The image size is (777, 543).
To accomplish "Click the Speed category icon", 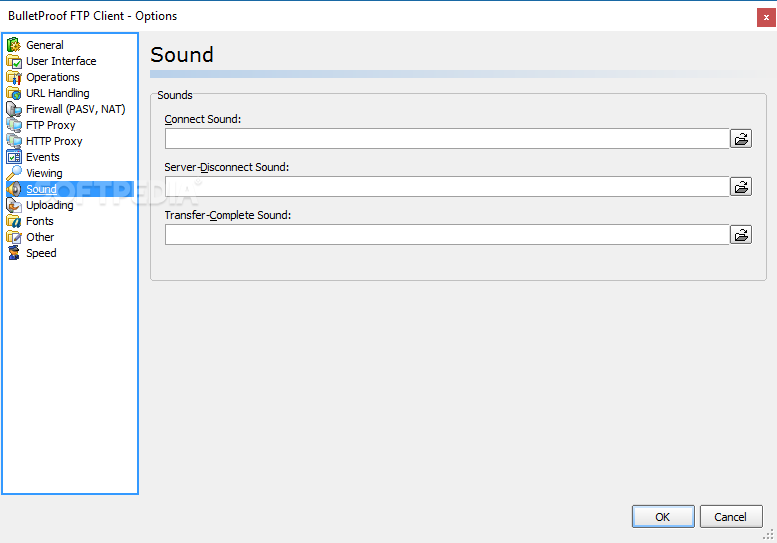I will [x=14, y=253].
